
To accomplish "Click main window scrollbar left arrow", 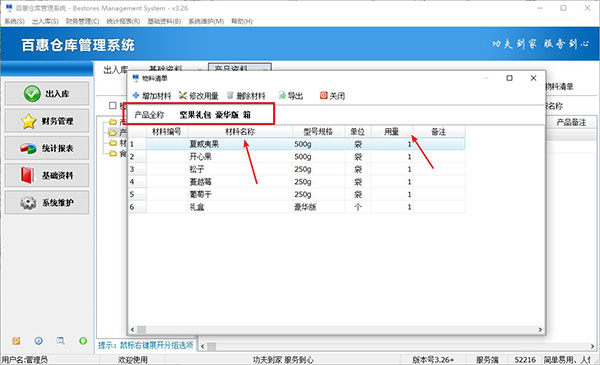I will click(x=203, y=346).
